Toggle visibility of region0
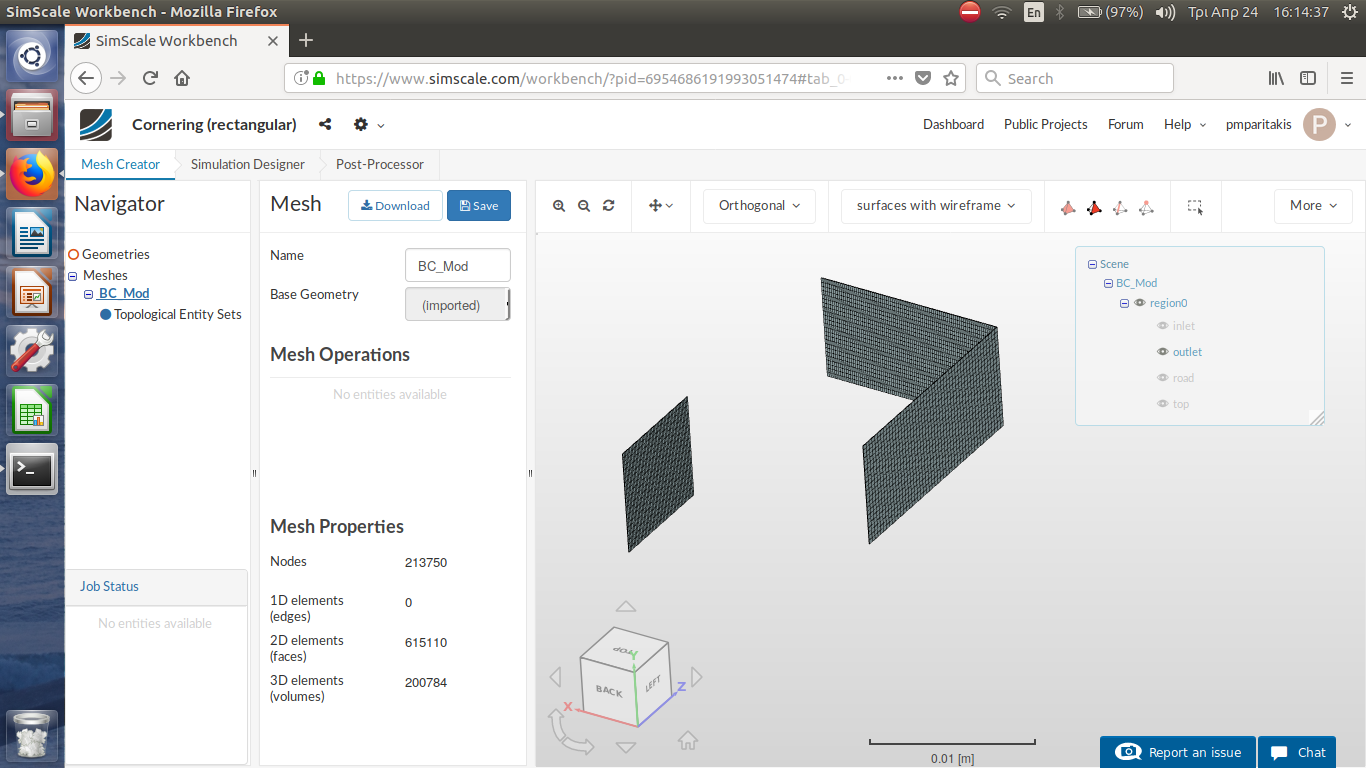The image size is (1366, 768). pyautogui.click(x=1140, y=302)
